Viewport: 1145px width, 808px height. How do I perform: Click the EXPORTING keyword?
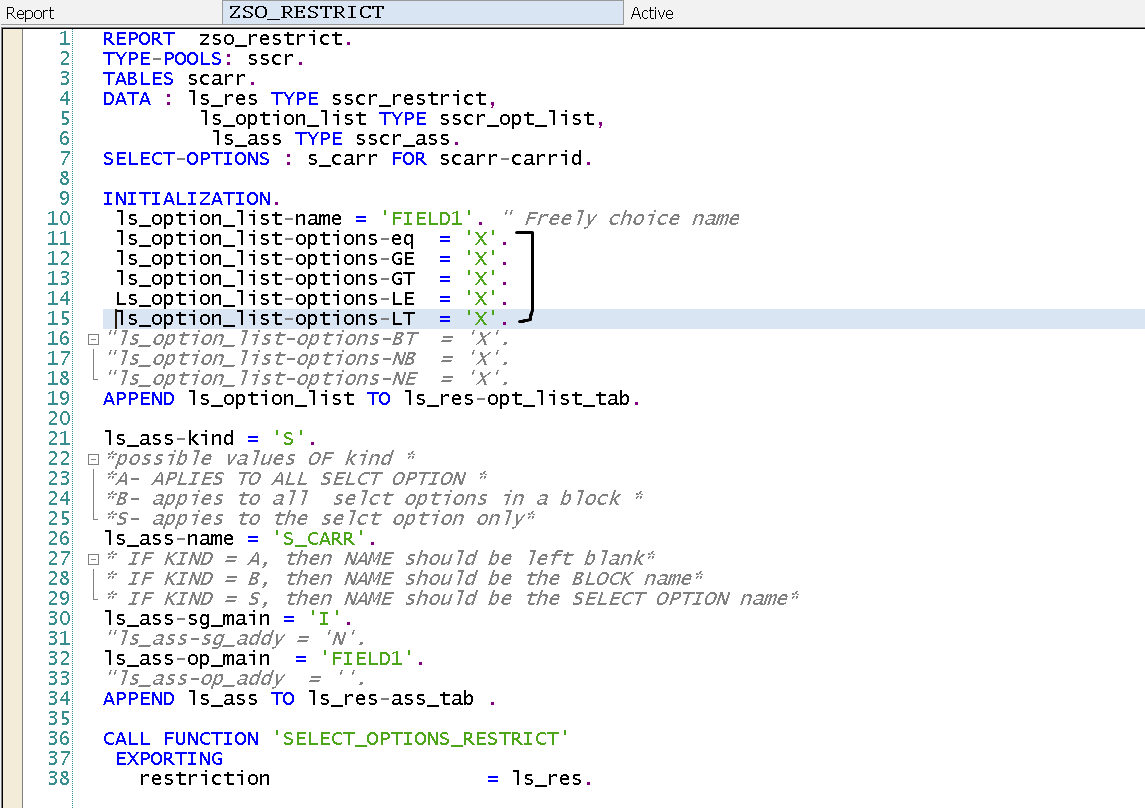[x=169, y=759]
